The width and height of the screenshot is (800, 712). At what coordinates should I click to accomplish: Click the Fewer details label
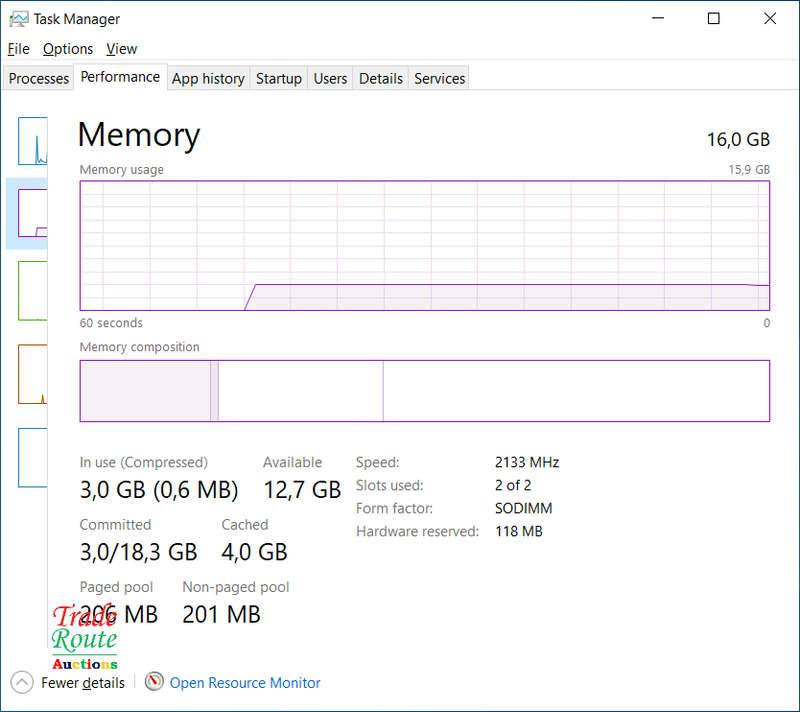(83, 683)
